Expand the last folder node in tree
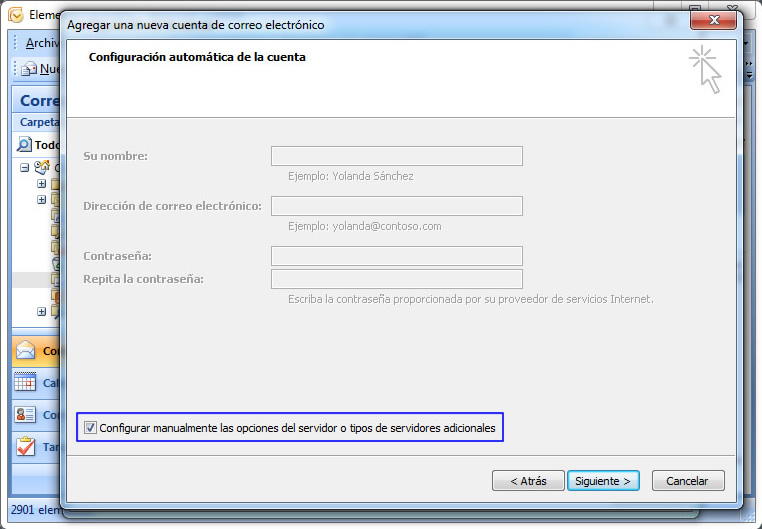Image resolution: width=762 pixels, height=529 pixels. click(41, 312)
